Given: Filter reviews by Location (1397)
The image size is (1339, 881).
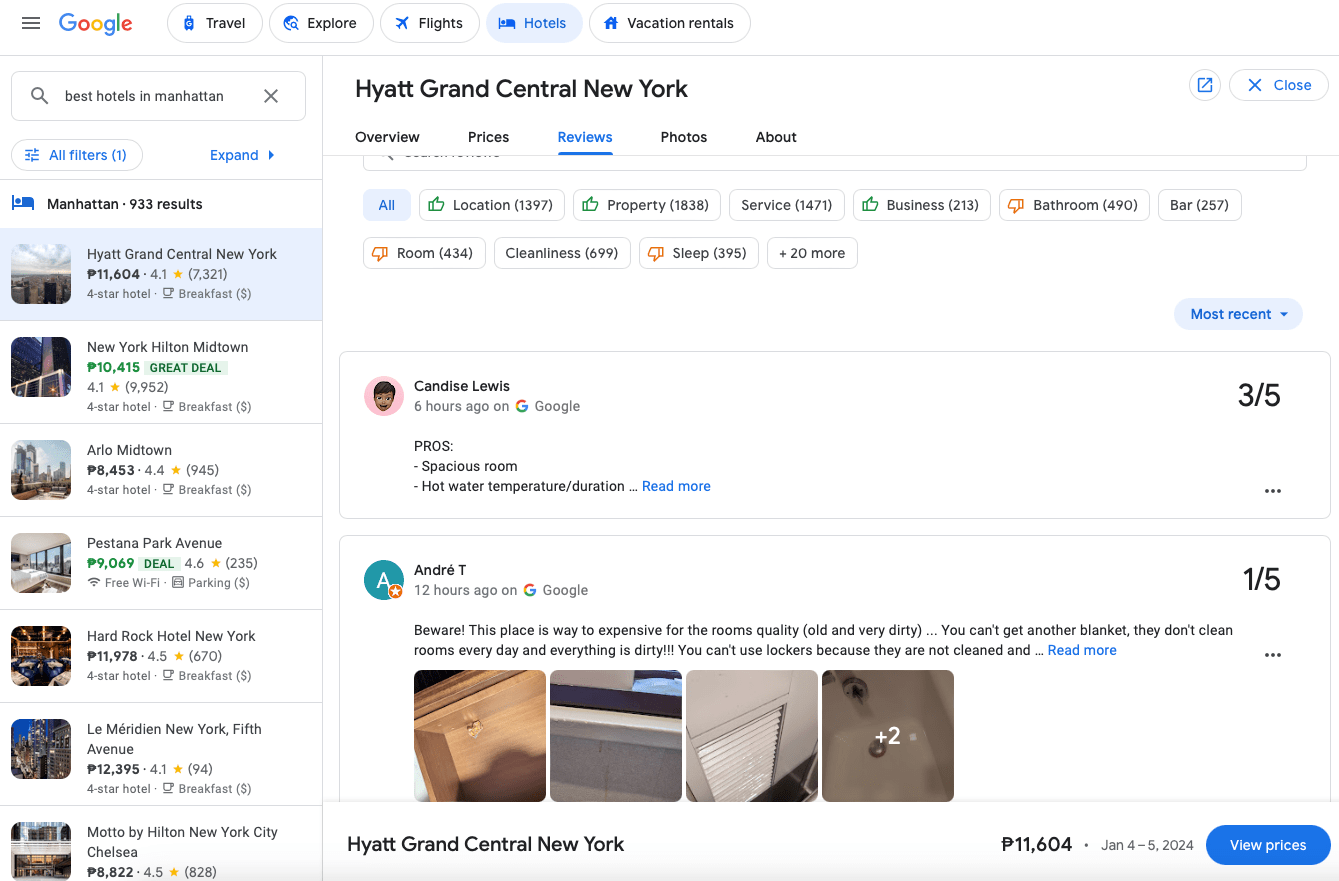Looking at the screenshot, I should [x=492, y=205].
